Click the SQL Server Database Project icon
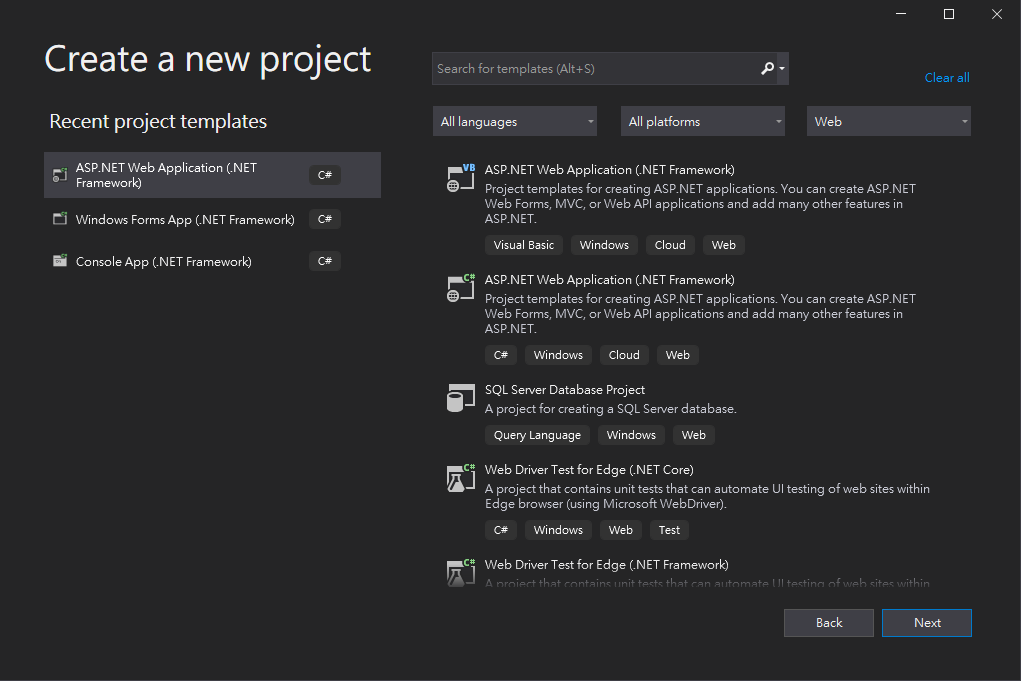Image resolution: width=1021 pixels, height=681 pixels. (x=460, y=398)
